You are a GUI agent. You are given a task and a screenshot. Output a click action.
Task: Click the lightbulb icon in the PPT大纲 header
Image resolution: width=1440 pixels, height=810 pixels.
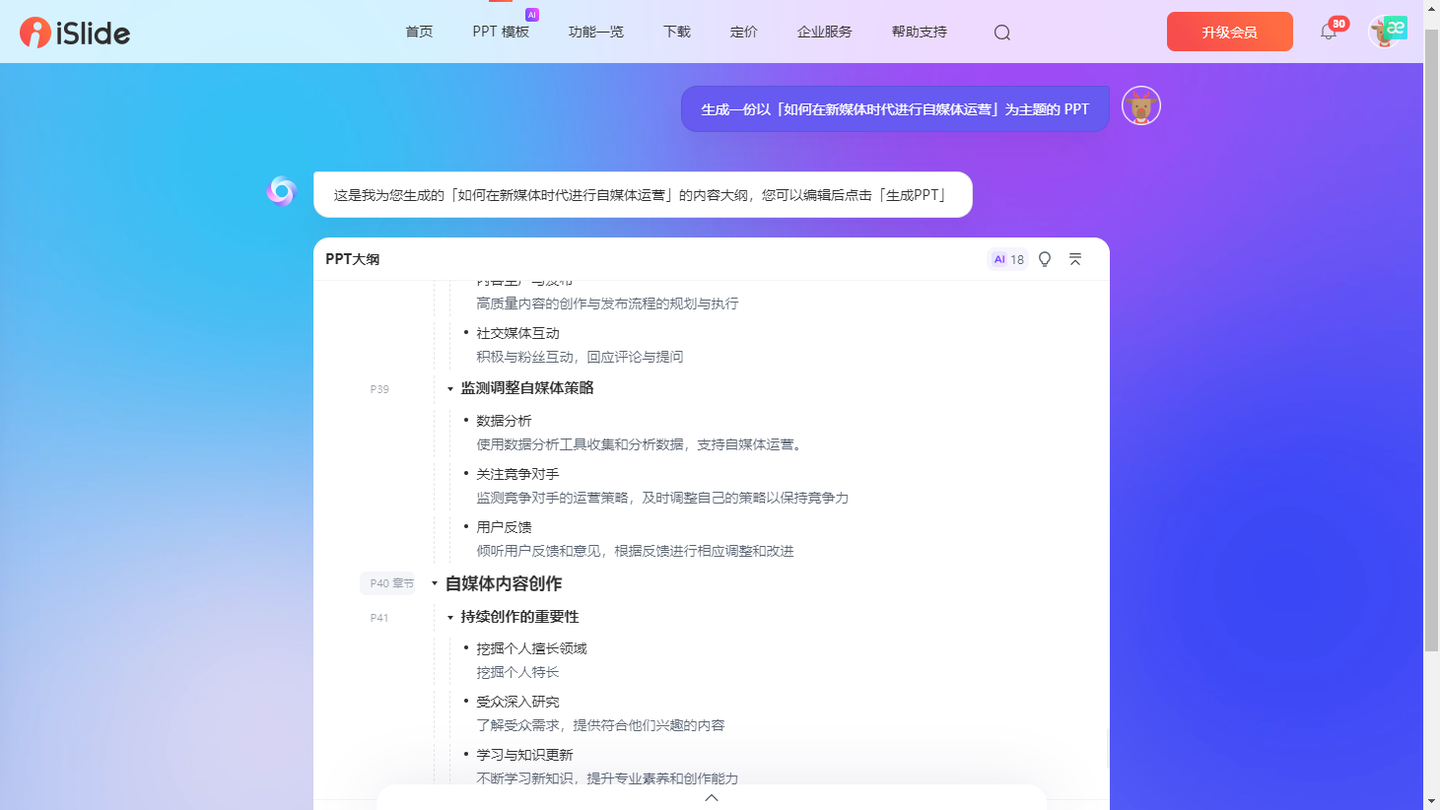1044,259
